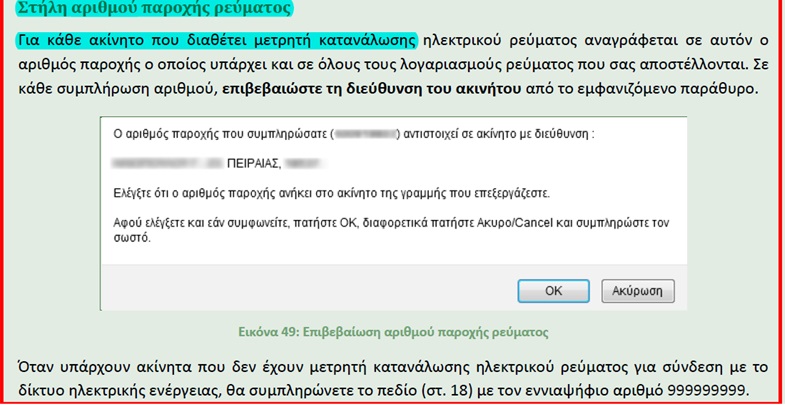Click the blurred supply number in parentheses
The height and width of the screenshot is (405, 785).
(366, 133)
